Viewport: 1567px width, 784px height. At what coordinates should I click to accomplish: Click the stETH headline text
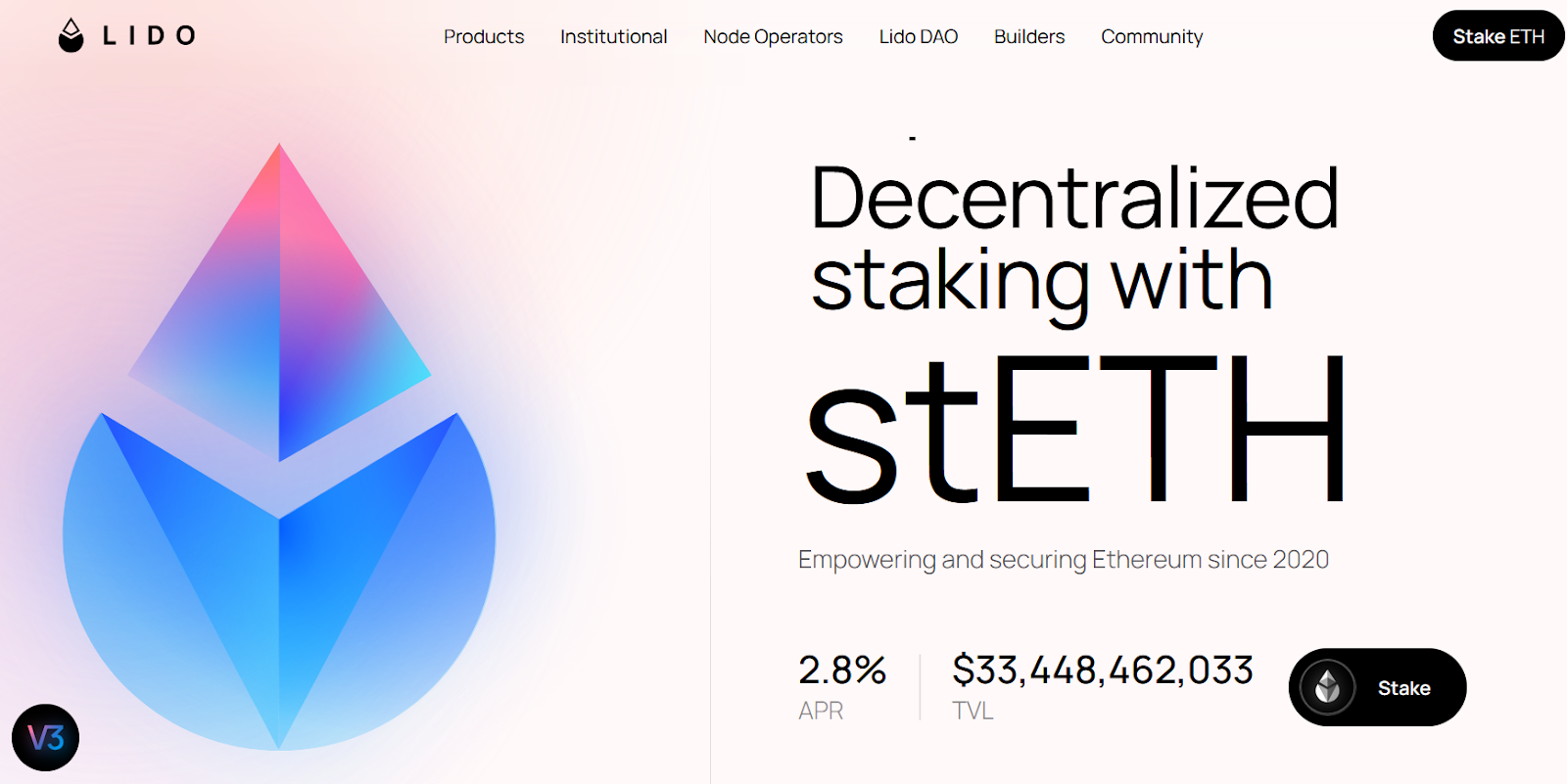click(x=1075, y=428)
